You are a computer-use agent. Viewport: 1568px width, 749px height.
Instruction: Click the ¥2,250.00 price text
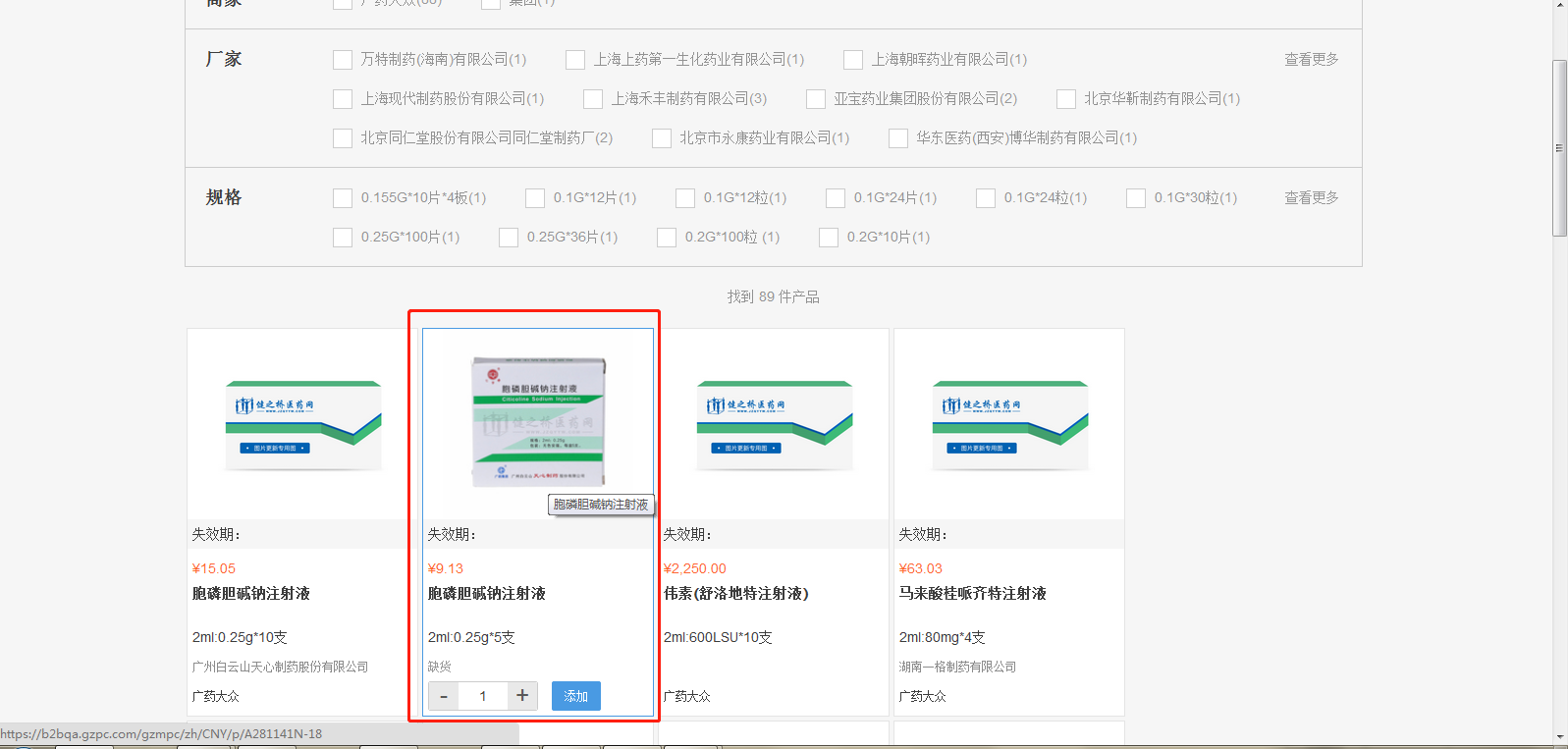[695, 568]
